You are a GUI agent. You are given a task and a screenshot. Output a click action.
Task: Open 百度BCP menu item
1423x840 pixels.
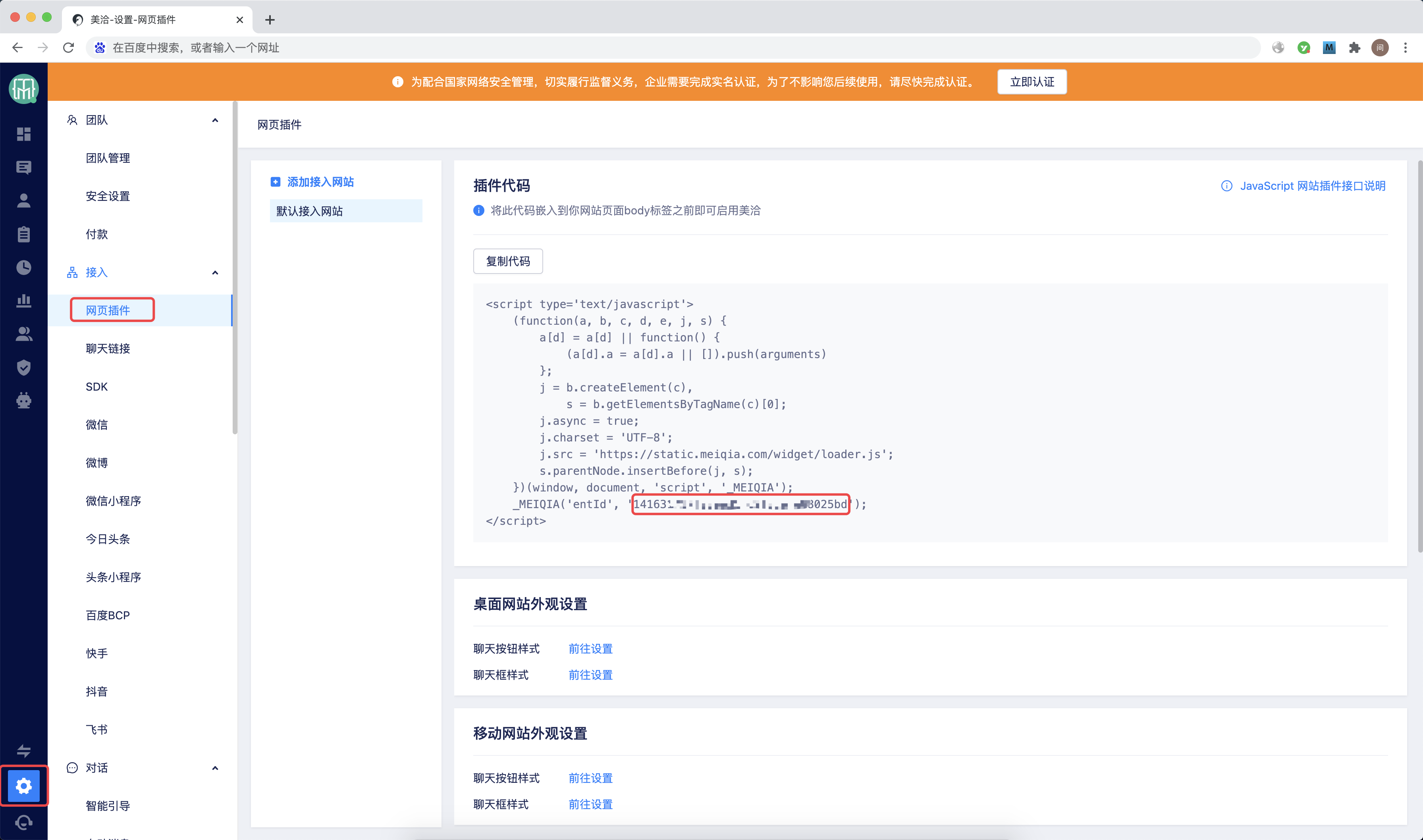108,615
